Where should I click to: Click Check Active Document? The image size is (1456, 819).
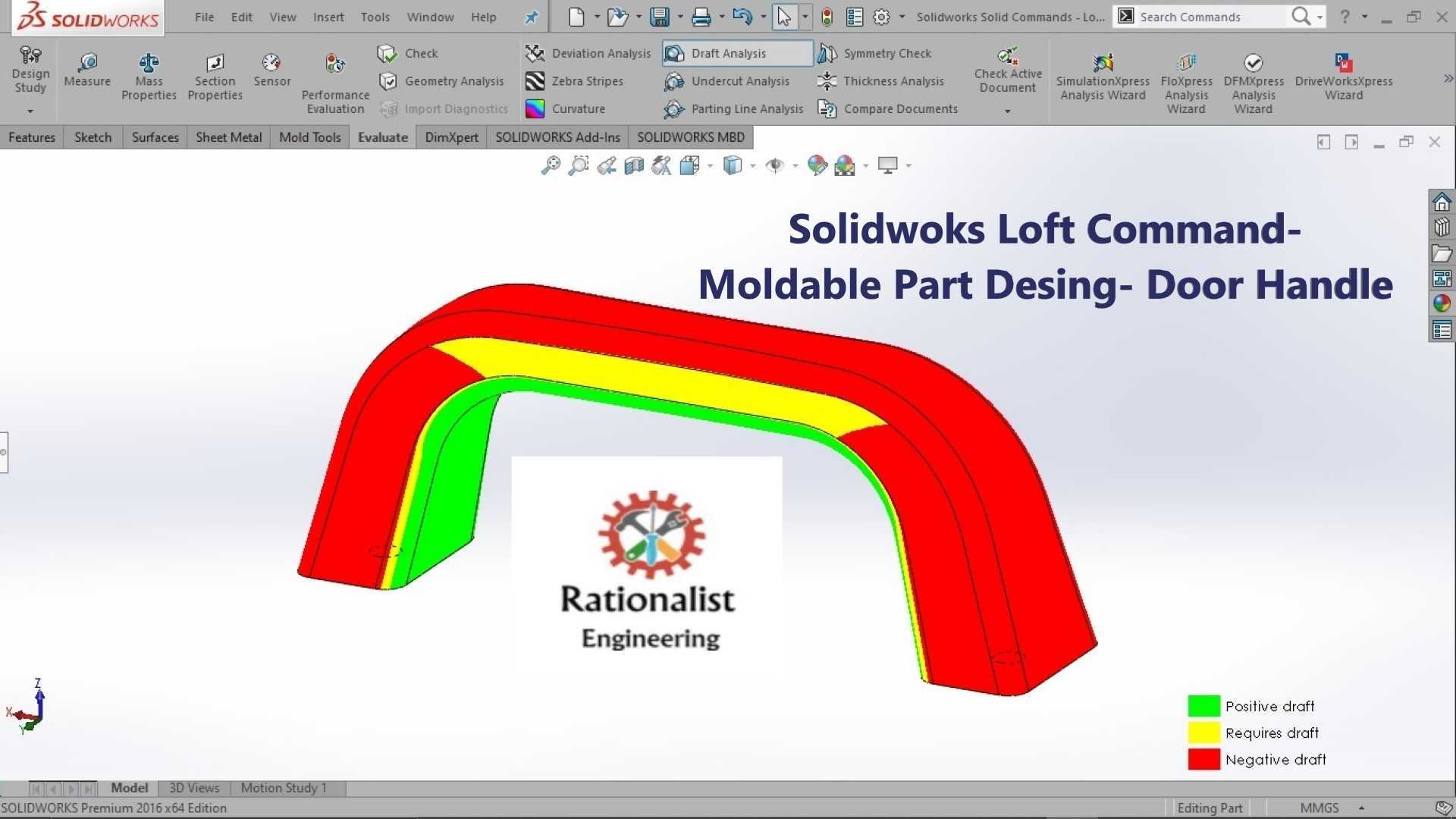(x=1008, y=70)
